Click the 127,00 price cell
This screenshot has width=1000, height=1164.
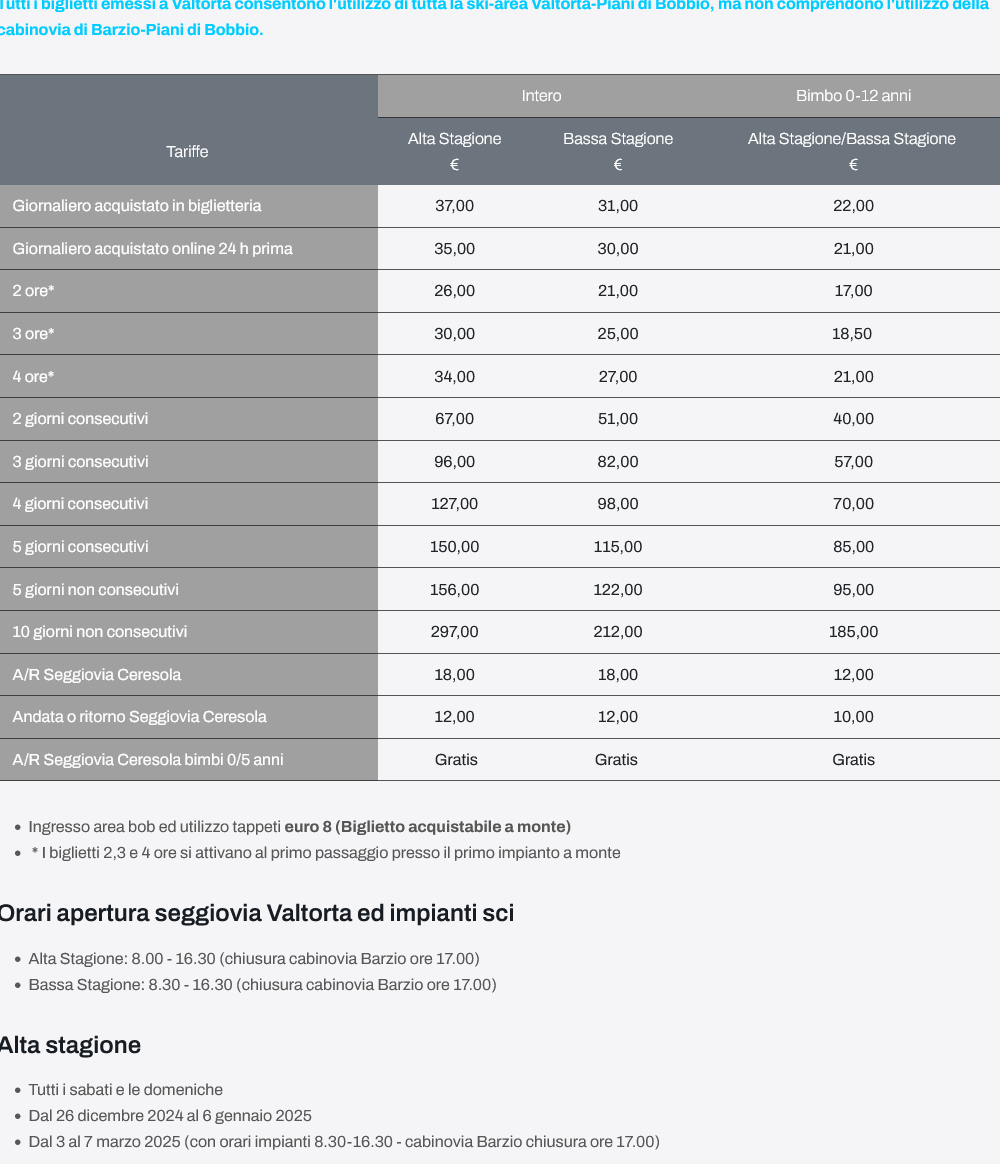pyautogui.click(x=454, y=504)
